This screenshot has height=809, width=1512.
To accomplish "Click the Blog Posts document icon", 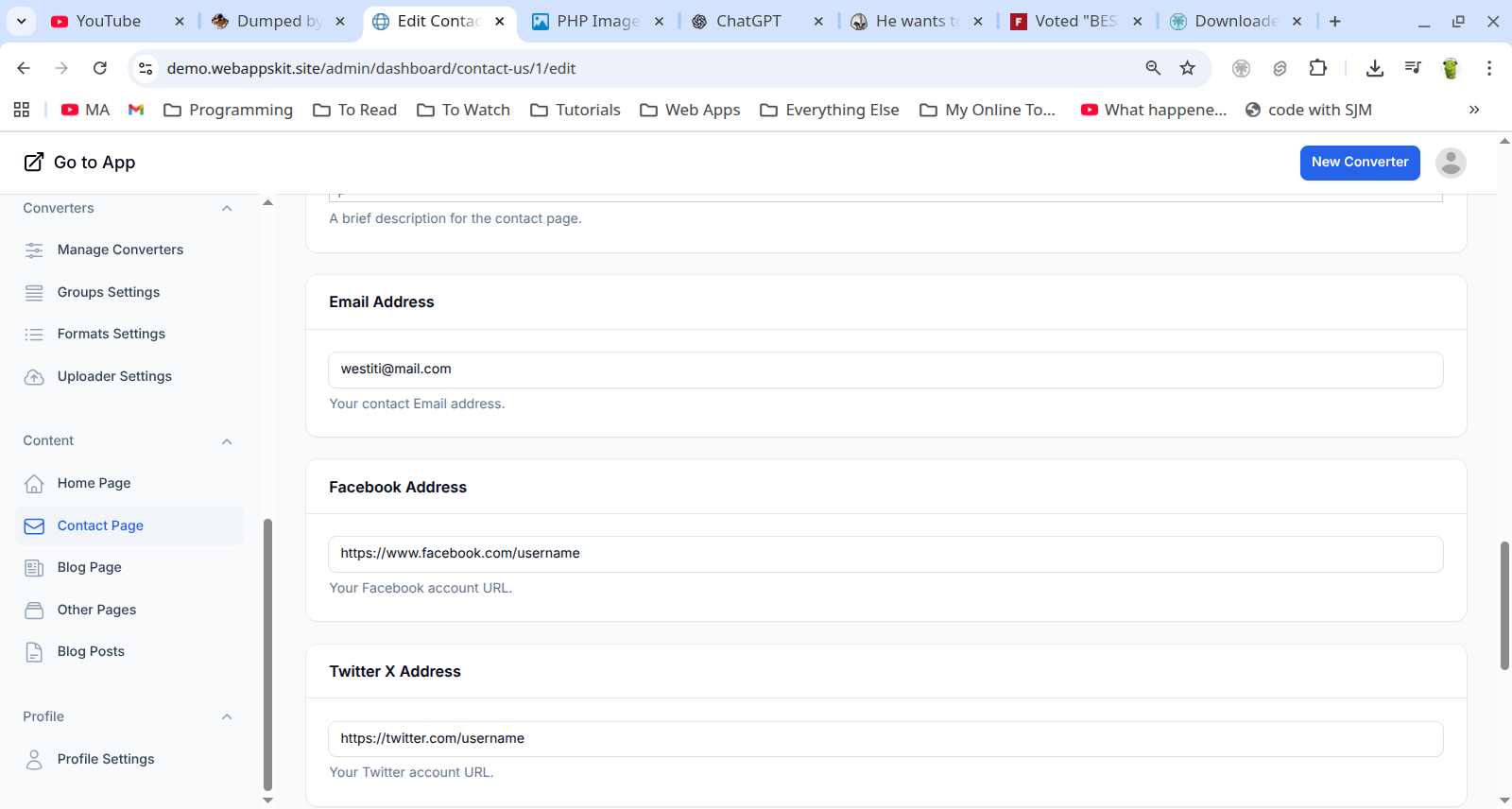I will [x=34, y=652].
